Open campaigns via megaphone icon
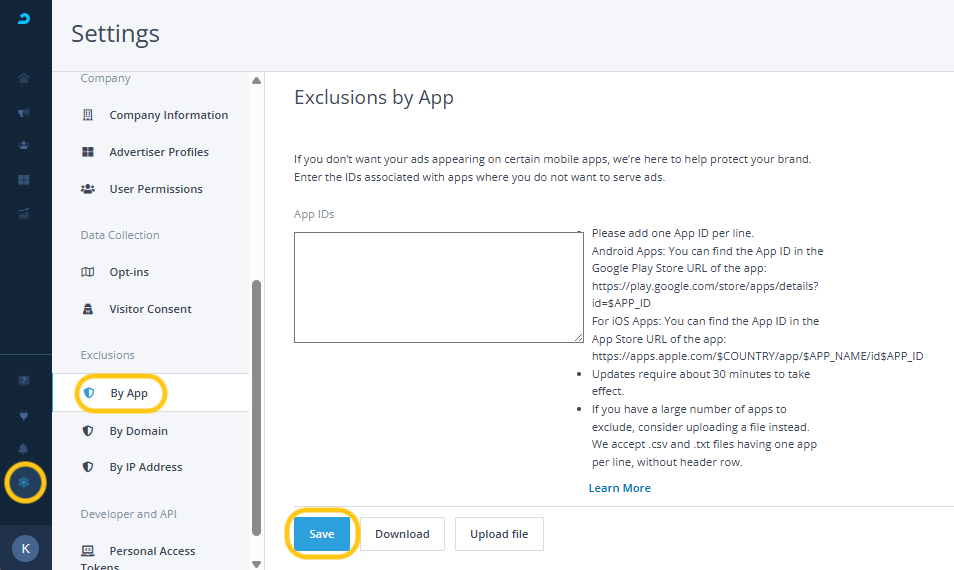 click(x=24, y=112)
